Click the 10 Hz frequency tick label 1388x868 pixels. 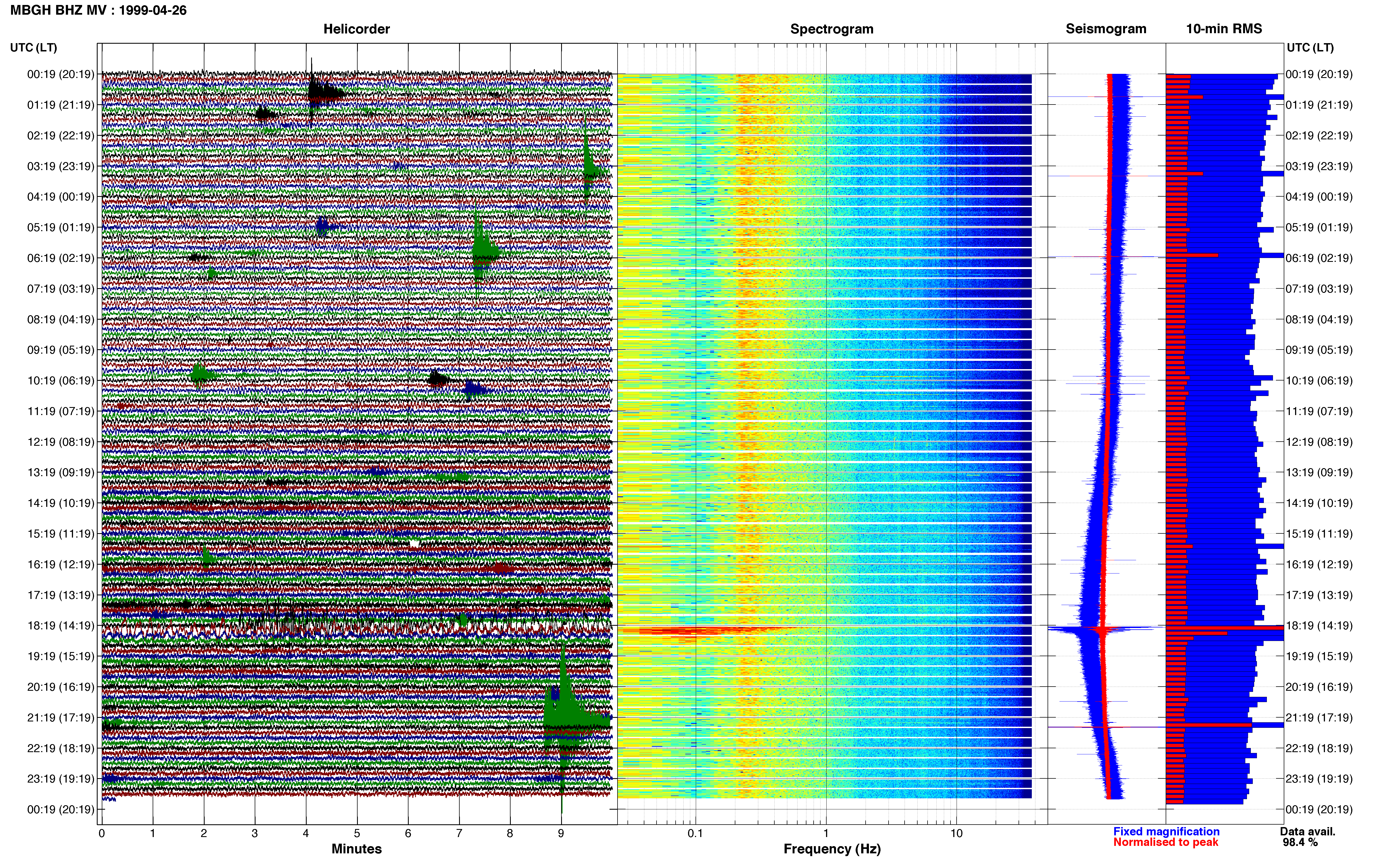956,833
